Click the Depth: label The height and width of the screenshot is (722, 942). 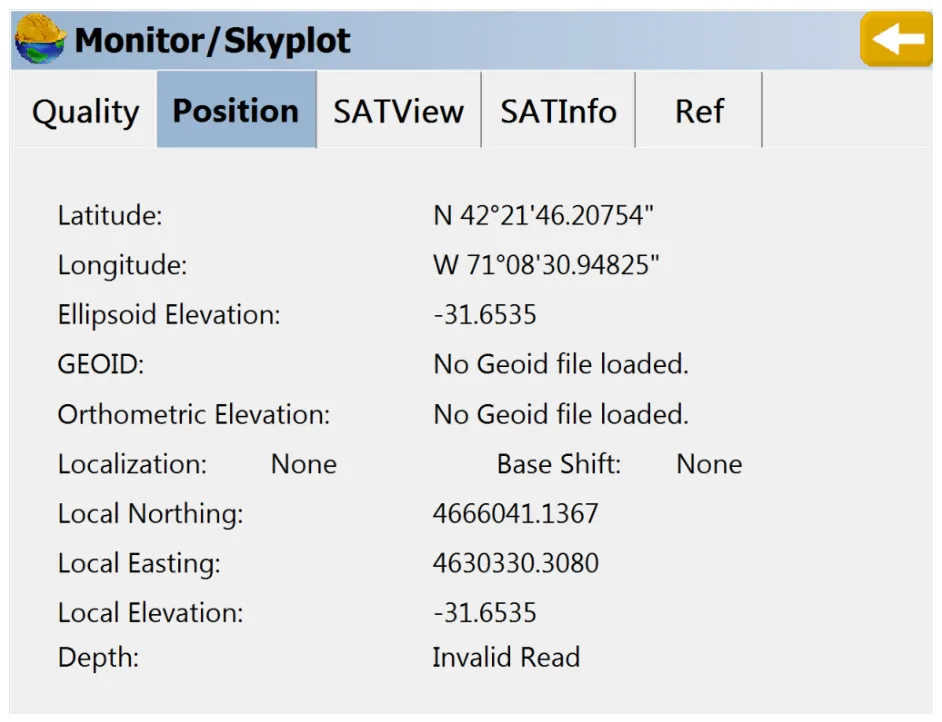98,658
